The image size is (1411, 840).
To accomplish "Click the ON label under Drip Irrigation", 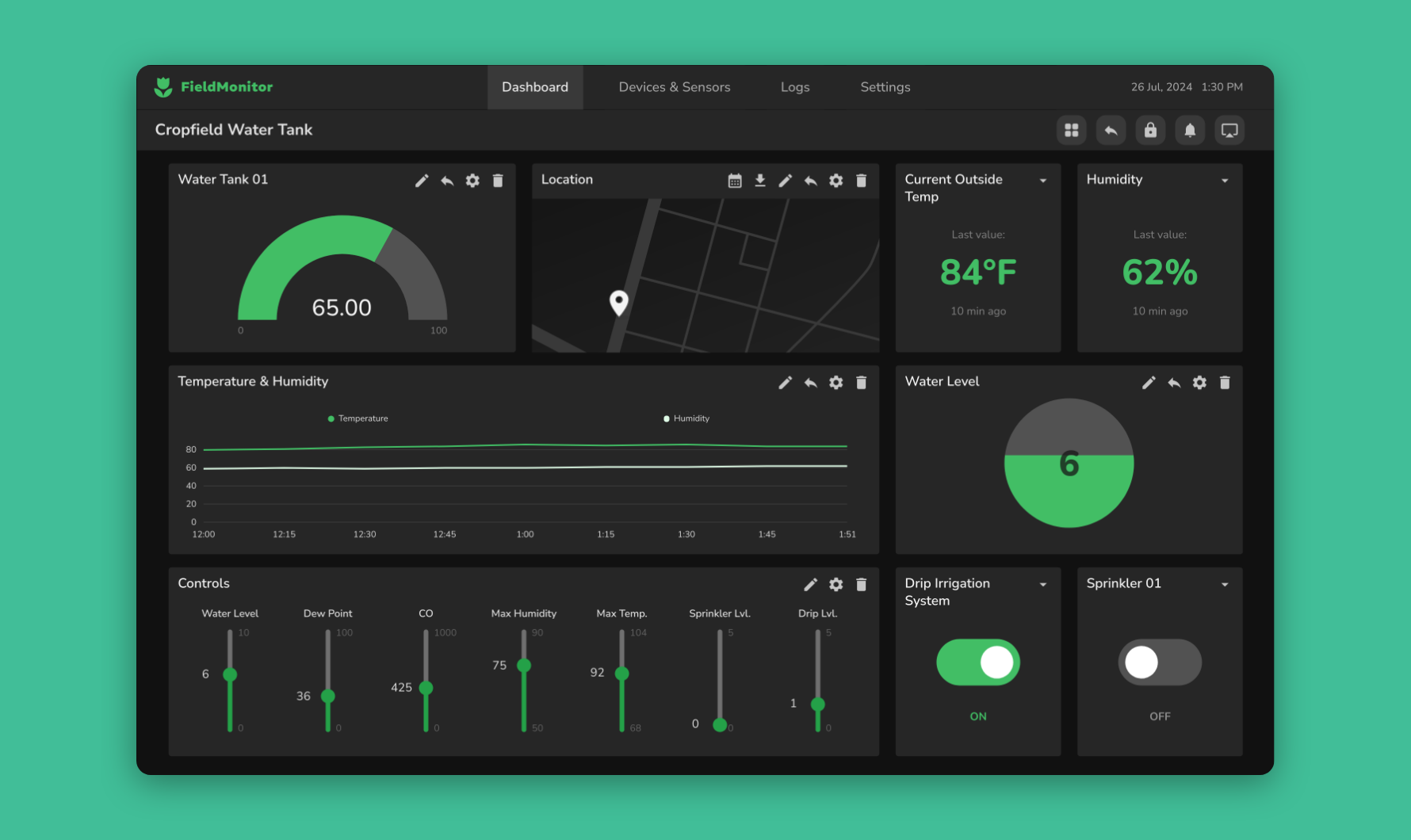I will click(x=978, y=716).
